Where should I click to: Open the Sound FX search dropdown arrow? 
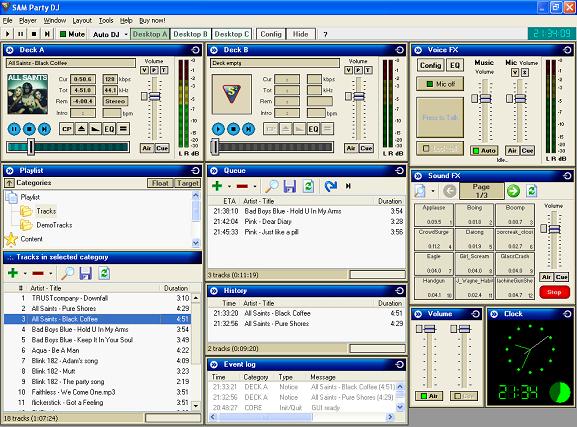click(x=433, y=191)
